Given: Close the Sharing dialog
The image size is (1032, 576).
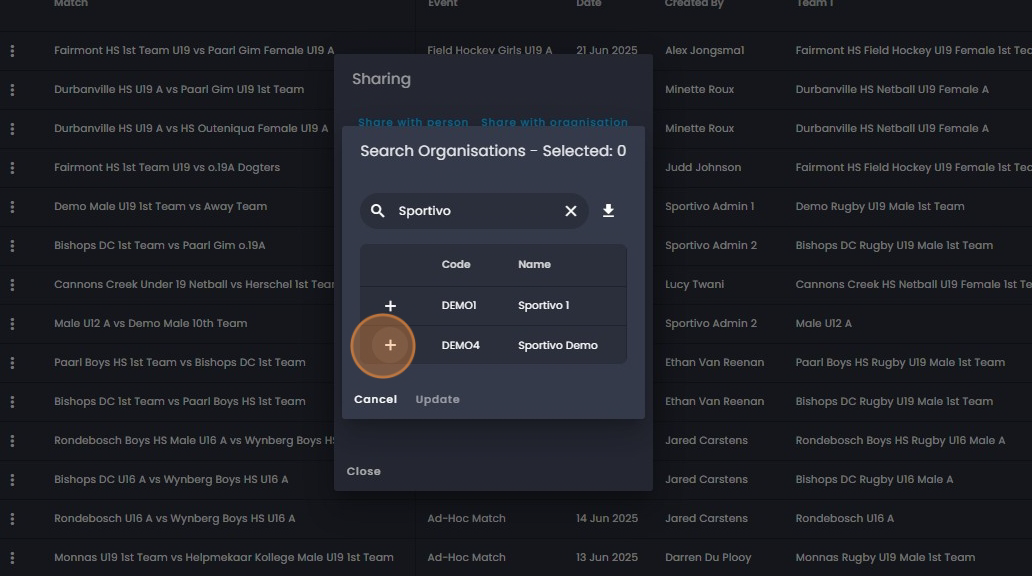Looking at the screenshot, I should (x=363, y=471).
